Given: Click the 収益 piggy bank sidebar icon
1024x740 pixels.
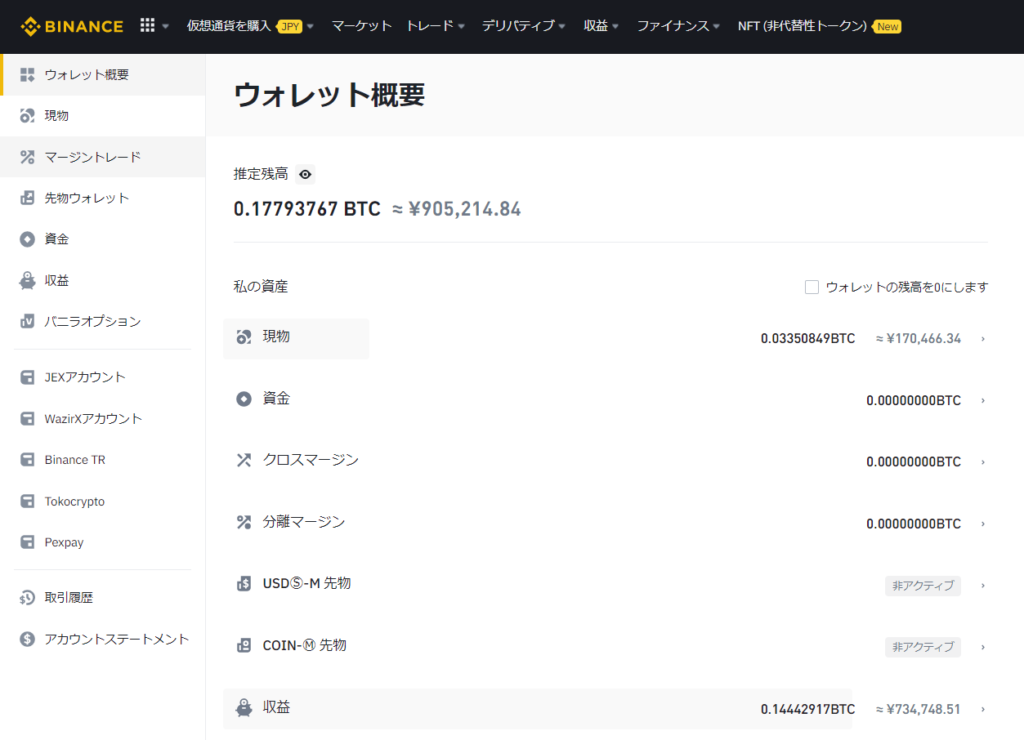Looking at the screenshot, I should tap(28, 281).
